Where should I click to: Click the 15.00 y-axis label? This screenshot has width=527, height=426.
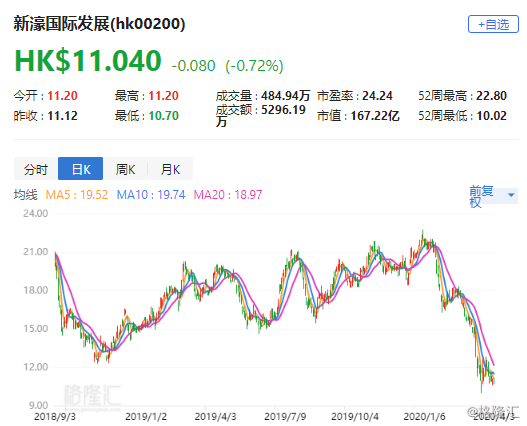[36, 328]
